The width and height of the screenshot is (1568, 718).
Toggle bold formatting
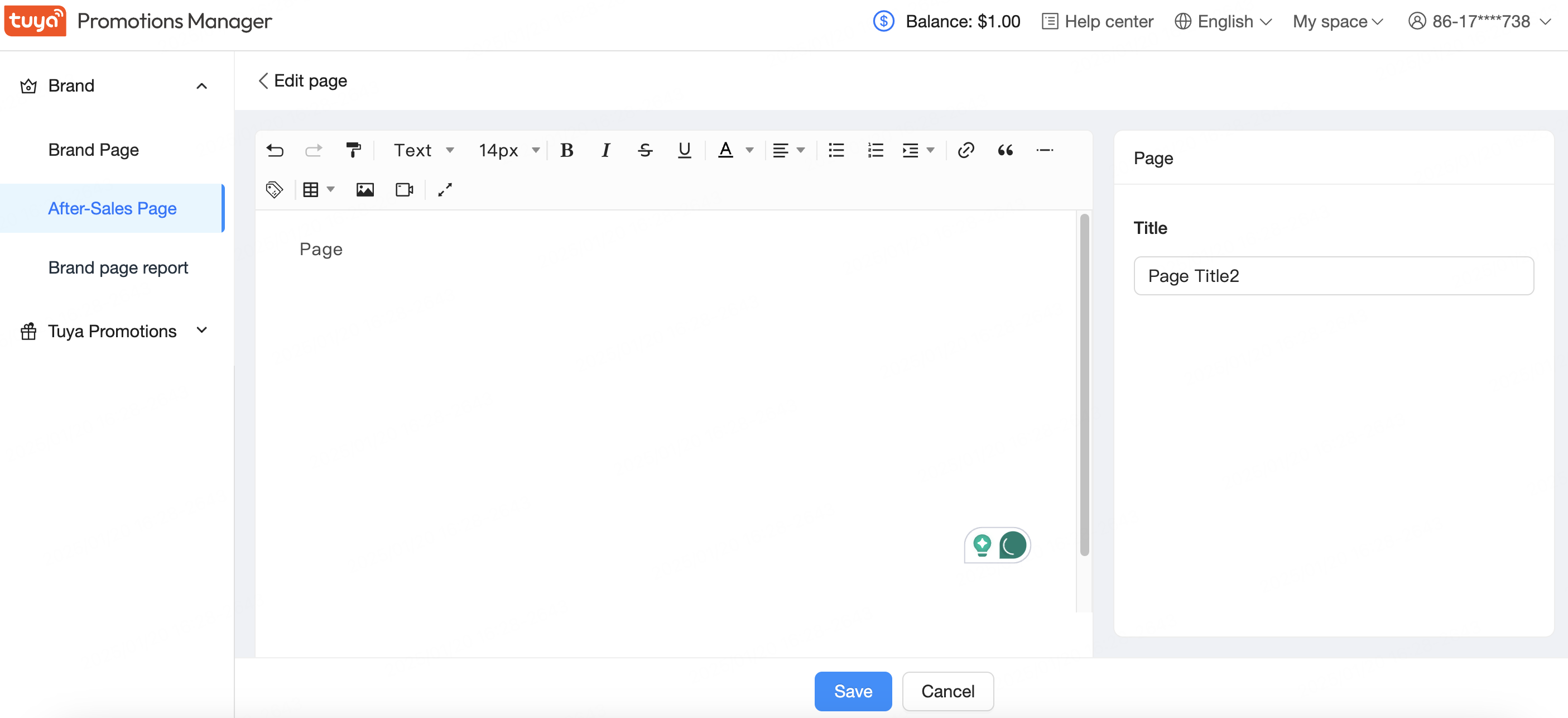(567, 150)
